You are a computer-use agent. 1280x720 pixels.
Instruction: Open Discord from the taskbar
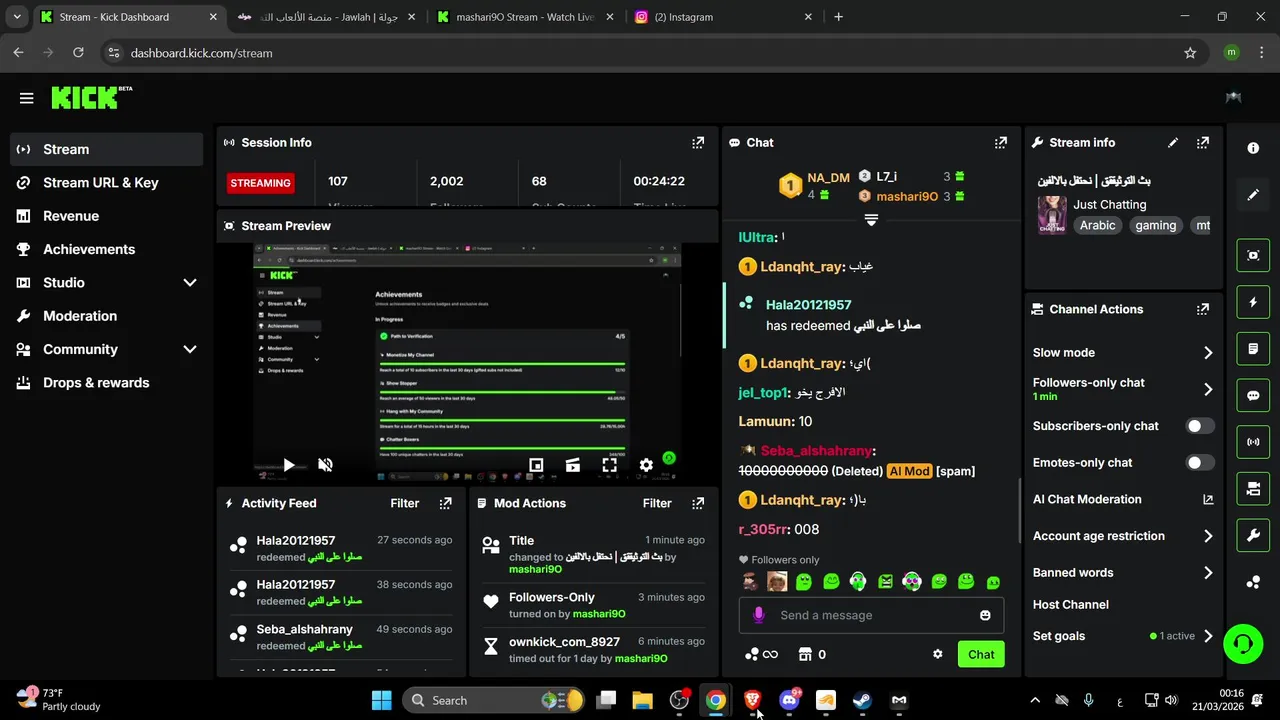point(789,700)
